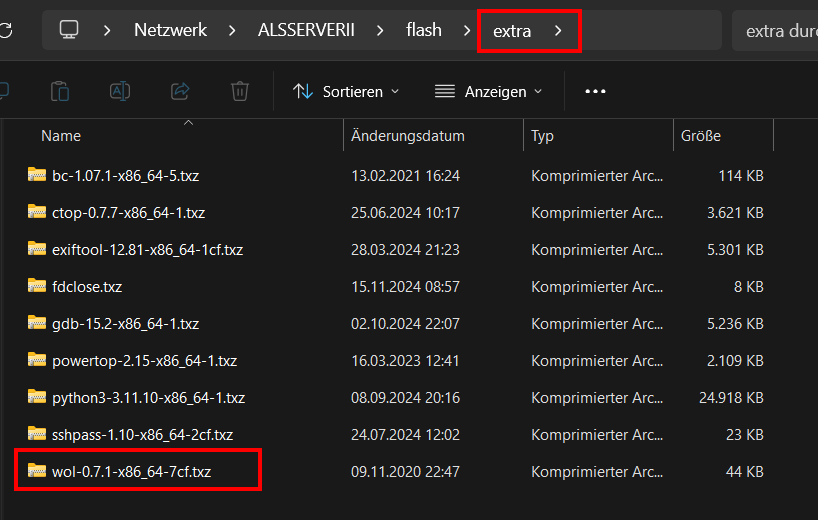Image resolution: width=818 pixels, height=520 pixels.
Task: Click the date 28.03.2024 21:23
Action: (x=405, y=250)
